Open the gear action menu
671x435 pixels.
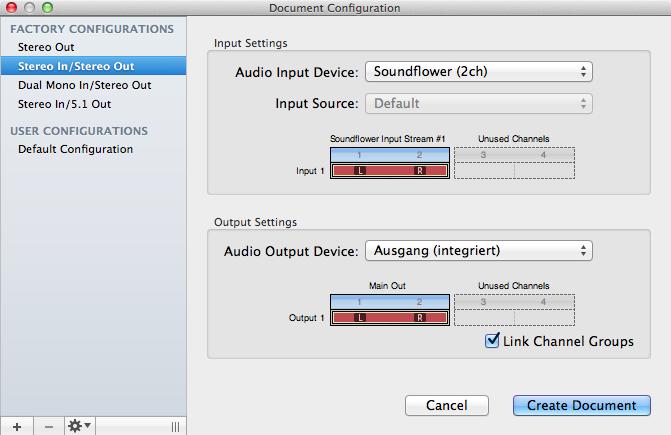80,426
